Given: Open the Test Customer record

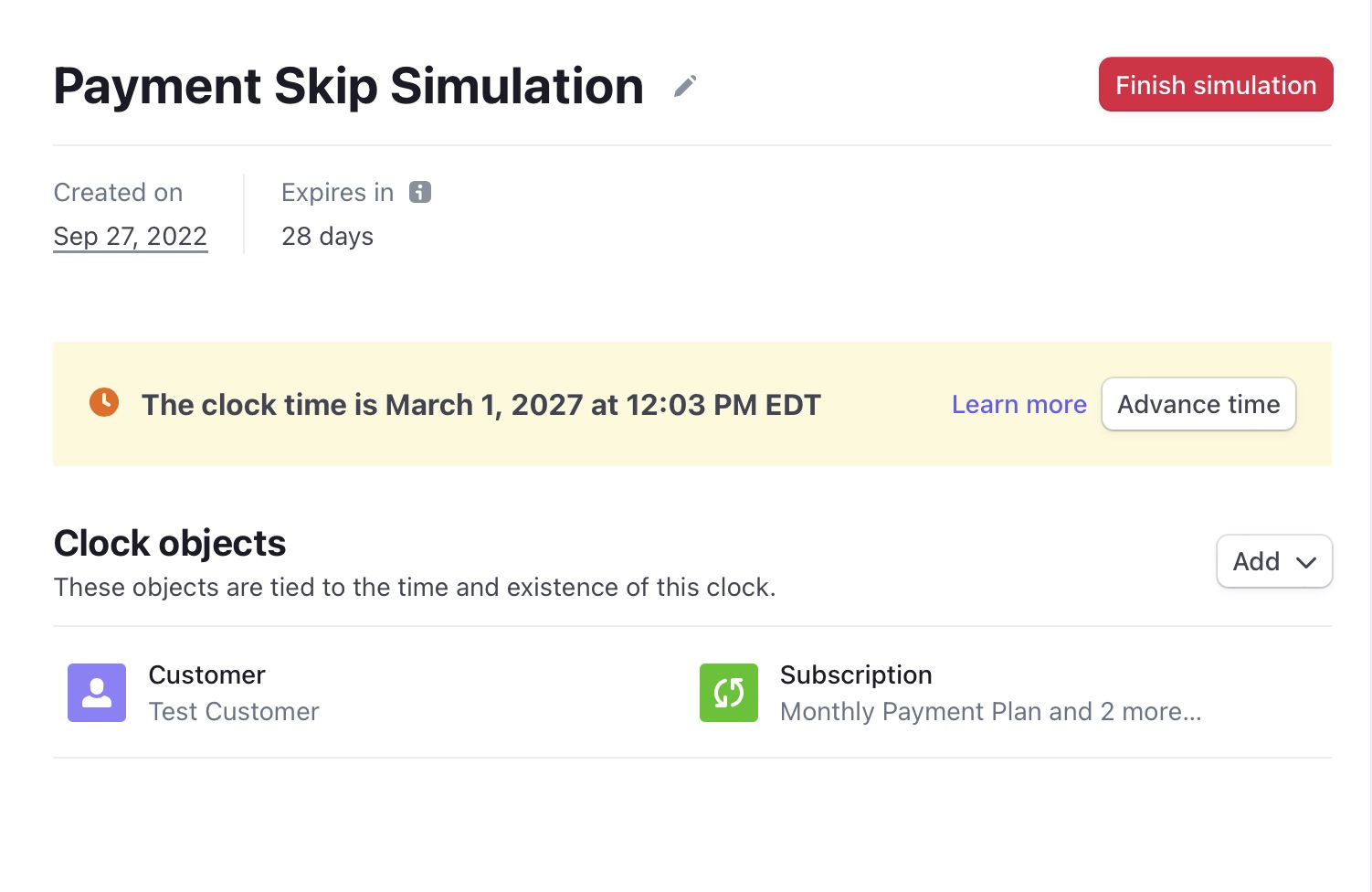Looking at the screenshot, I should (234, 711).
